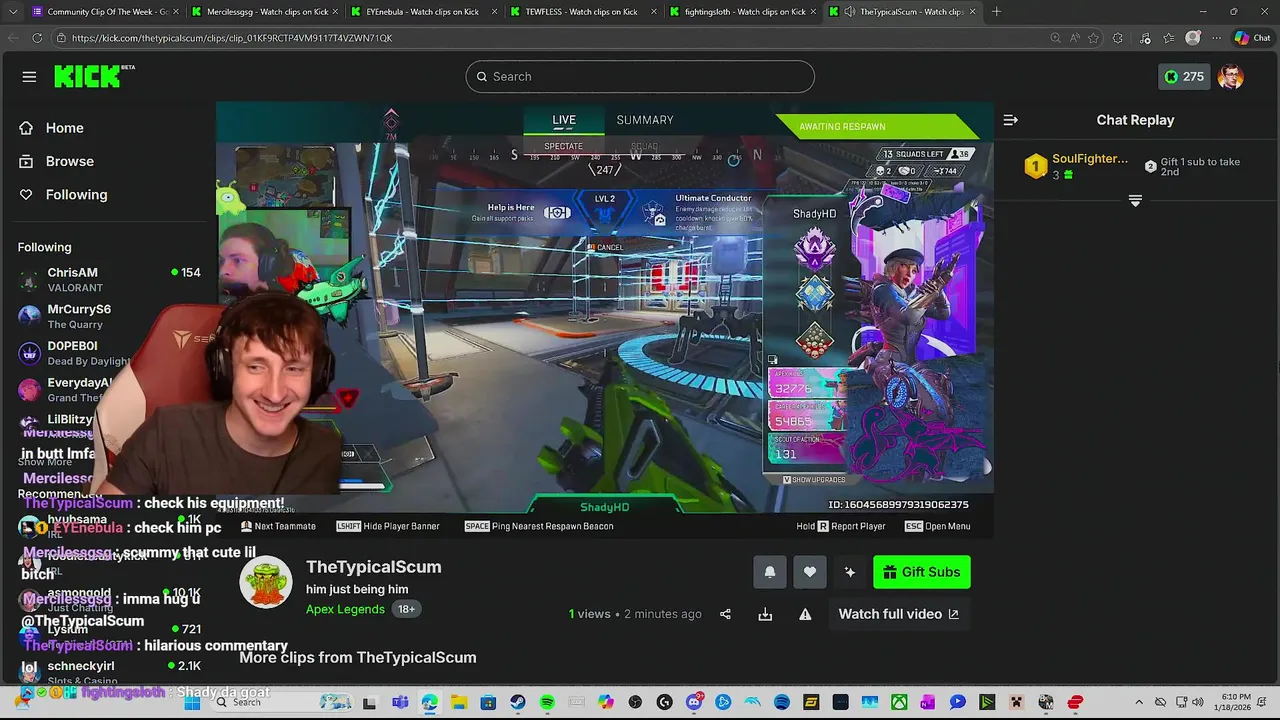The width and height of the screenshot is (1280, 720).
Task: Click the sparkle icon beside Gift Subs
Action: [850, 572]
